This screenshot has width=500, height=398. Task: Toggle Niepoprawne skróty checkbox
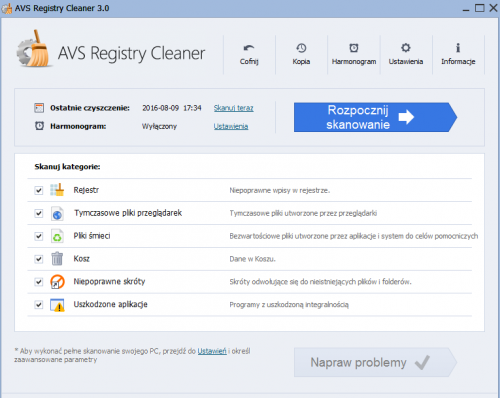(x=39, y=282)
